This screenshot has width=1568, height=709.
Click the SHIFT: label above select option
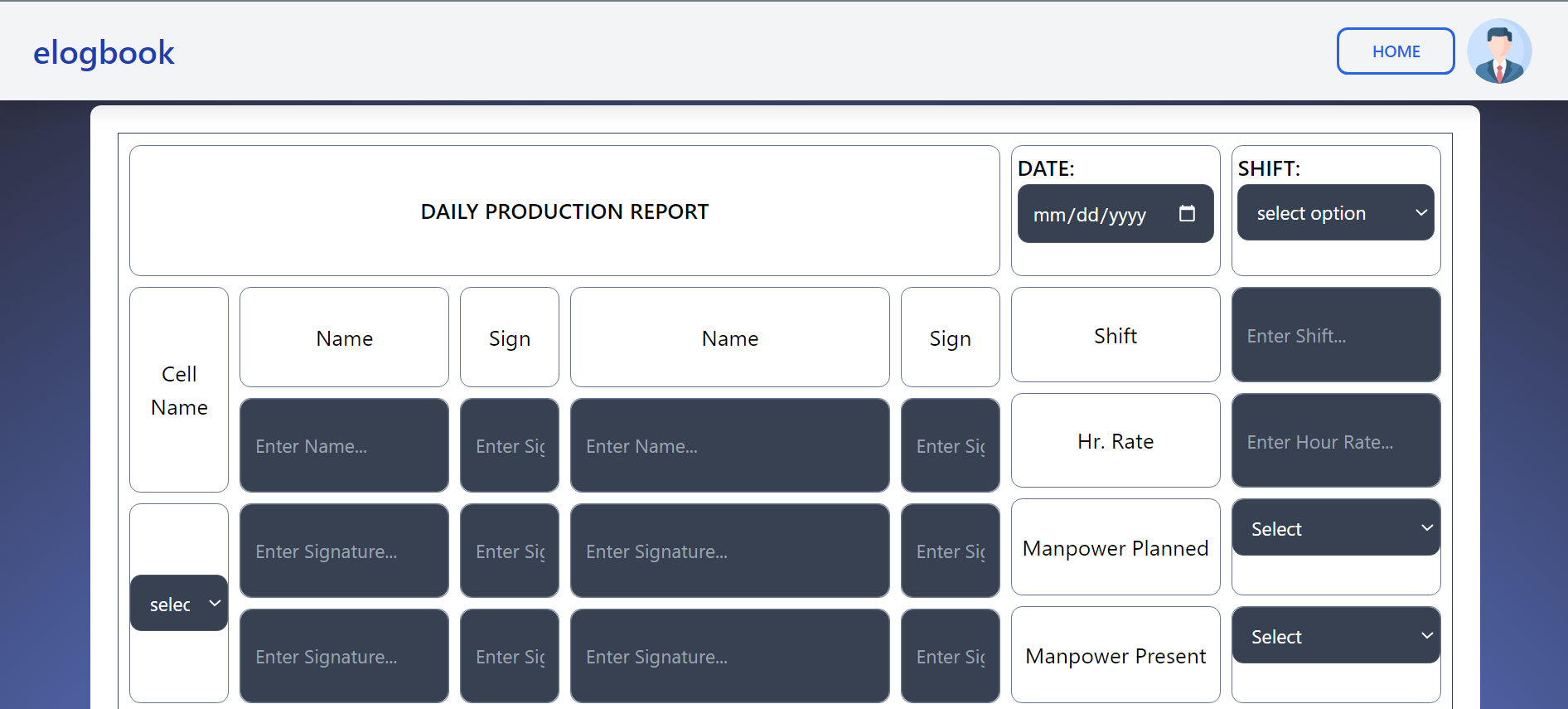tap(1269, 168)
